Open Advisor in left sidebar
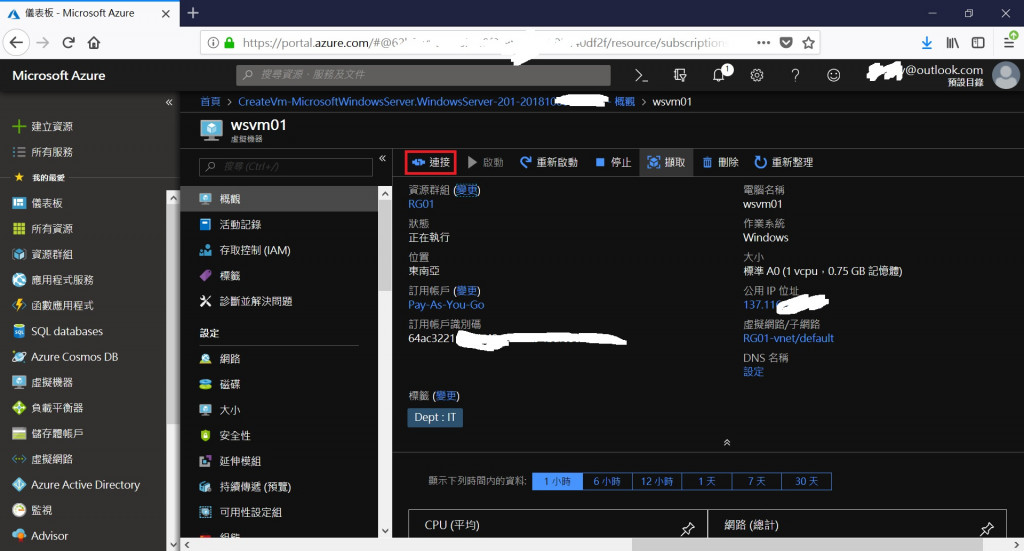The height and width of the screenshot is (551, 1024). [x=40, y=535]
